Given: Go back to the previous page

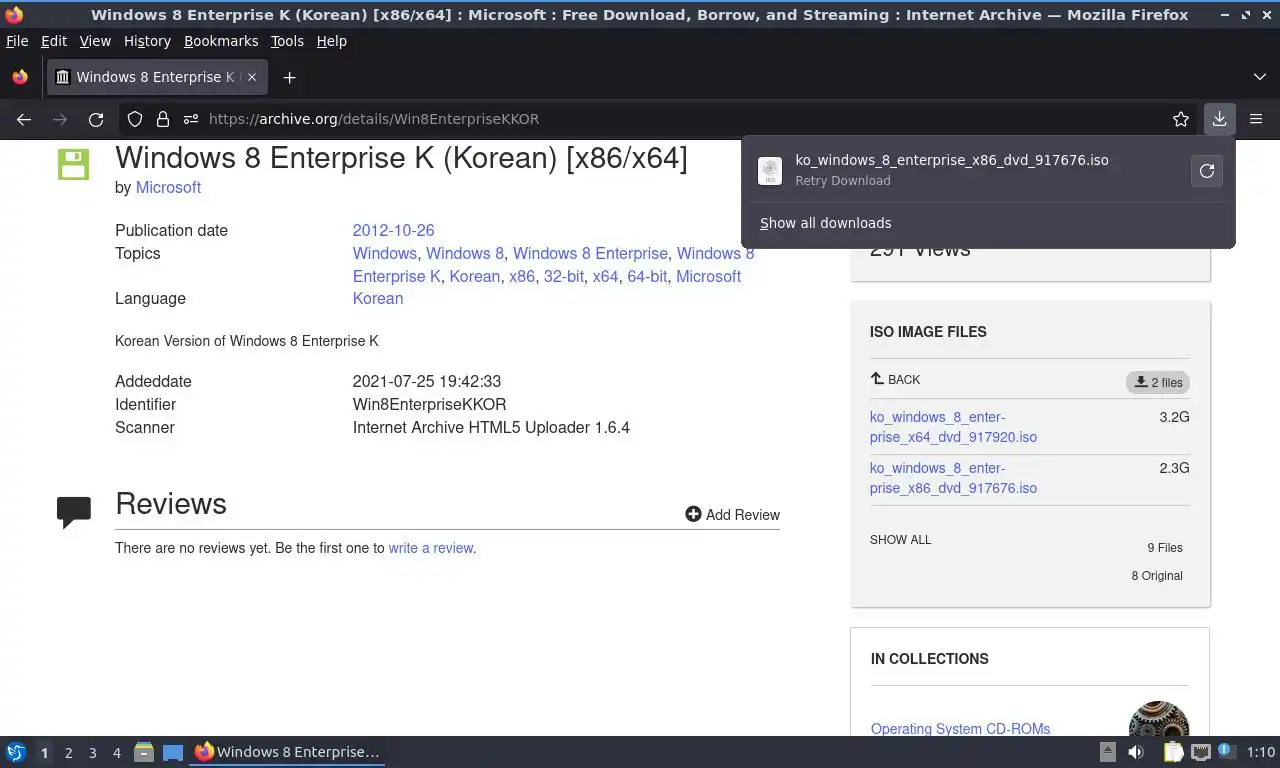Looking at the screenshot, I should tap(24, 119).
